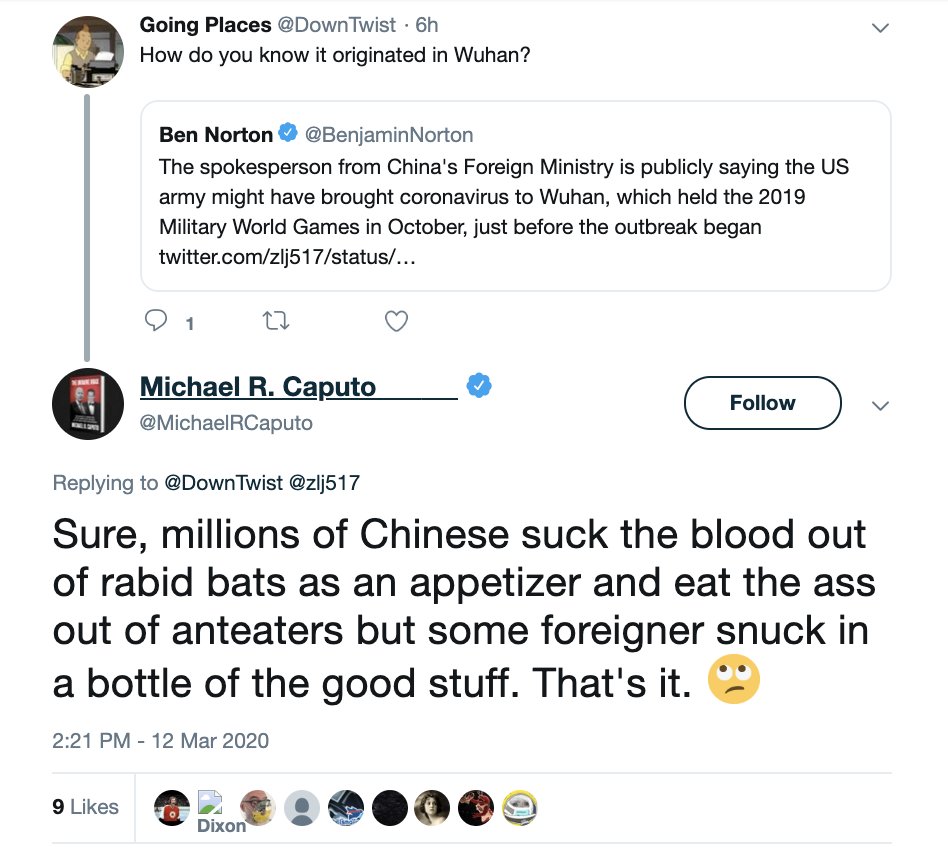Like the Going Places tweet with heart icon
Viewport: 948px width, 852px height.
[x=396, y=320]
